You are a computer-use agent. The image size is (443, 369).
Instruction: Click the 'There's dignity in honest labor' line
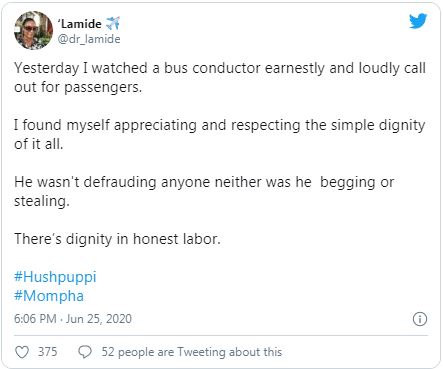(x=117, y=239)
